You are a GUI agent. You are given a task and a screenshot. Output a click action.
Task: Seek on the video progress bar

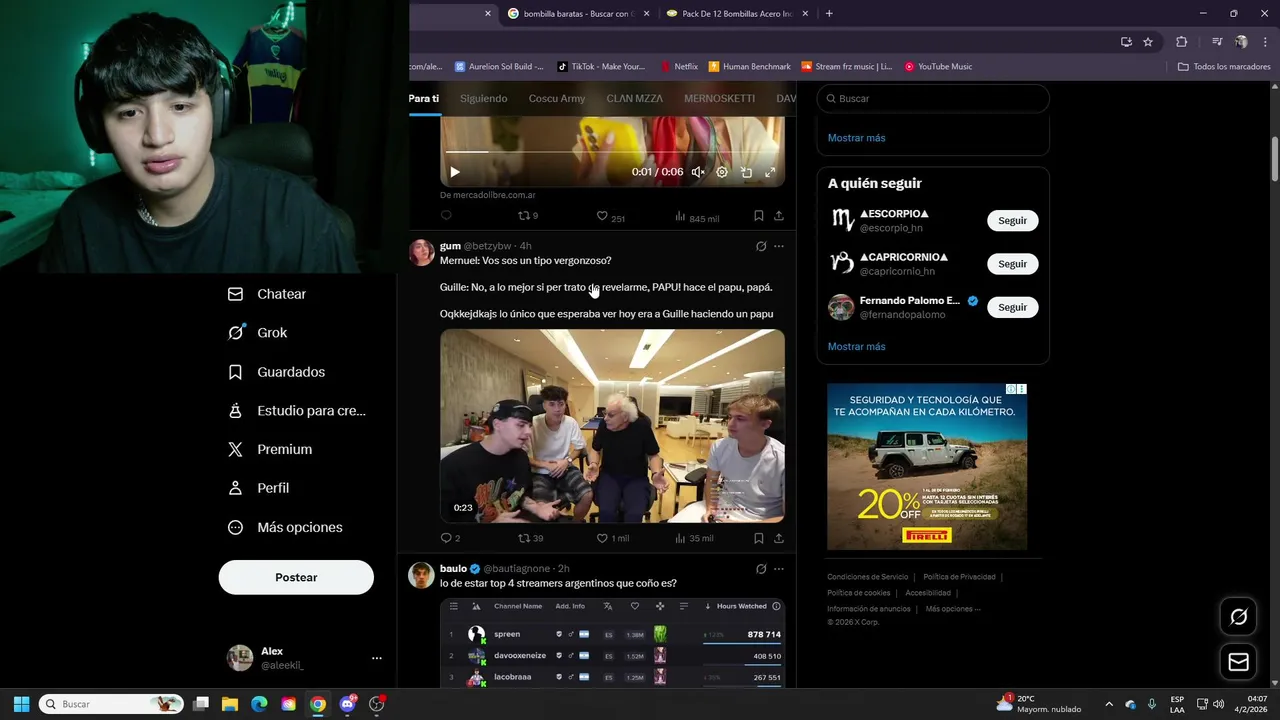point(612,152)
